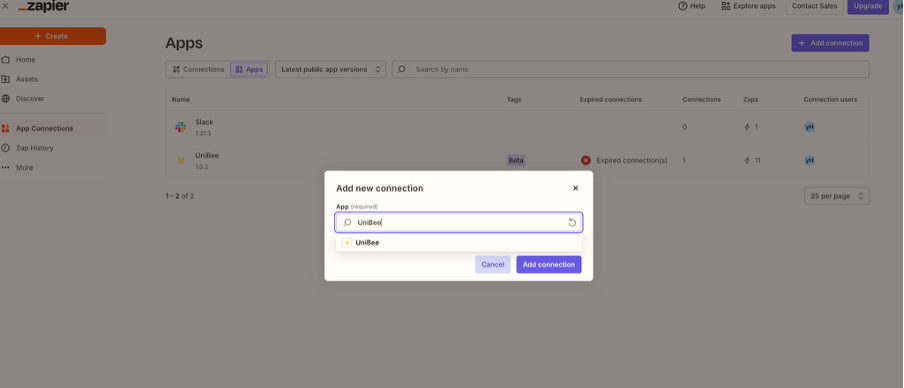The width and height of the screenshot is (904, 388).
Task: Click the Slack app name
Action: click(x=204, y=122)
